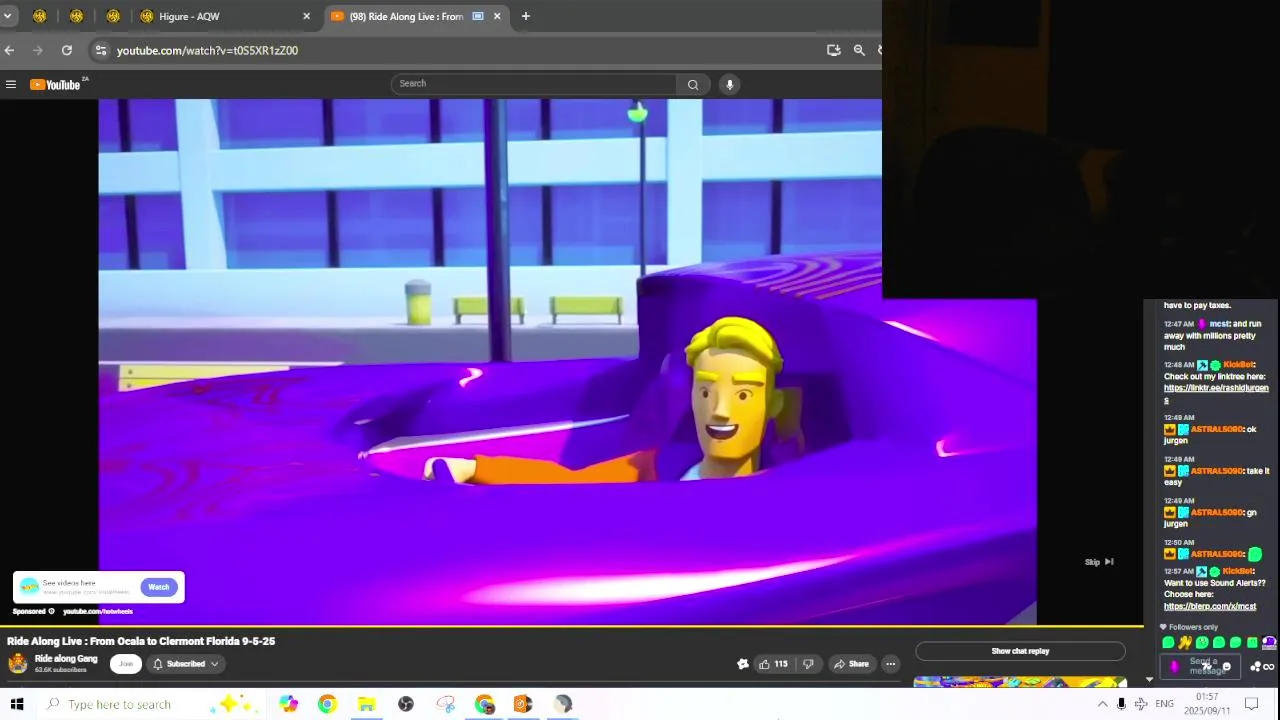Open the blerp.com sound alerts link in chat
The height and width of the screenshot is (720, 1280).
coord(1210,606)
